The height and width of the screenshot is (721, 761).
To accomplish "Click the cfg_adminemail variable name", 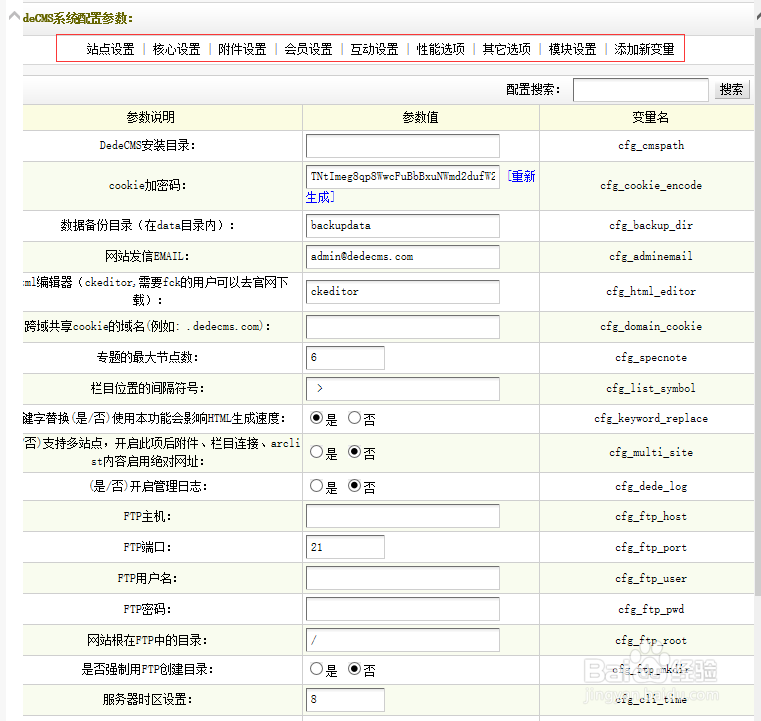I will tap(651, 256).
